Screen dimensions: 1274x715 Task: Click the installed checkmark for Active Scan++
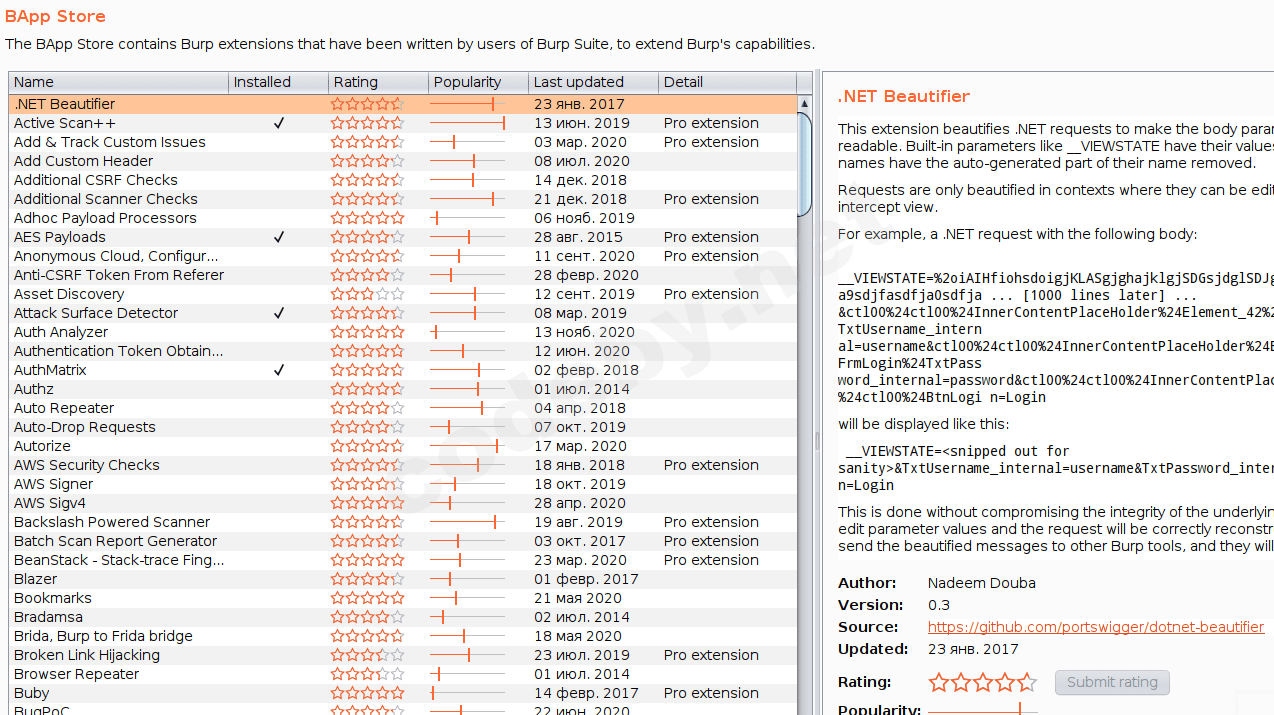tap(279, 123)
